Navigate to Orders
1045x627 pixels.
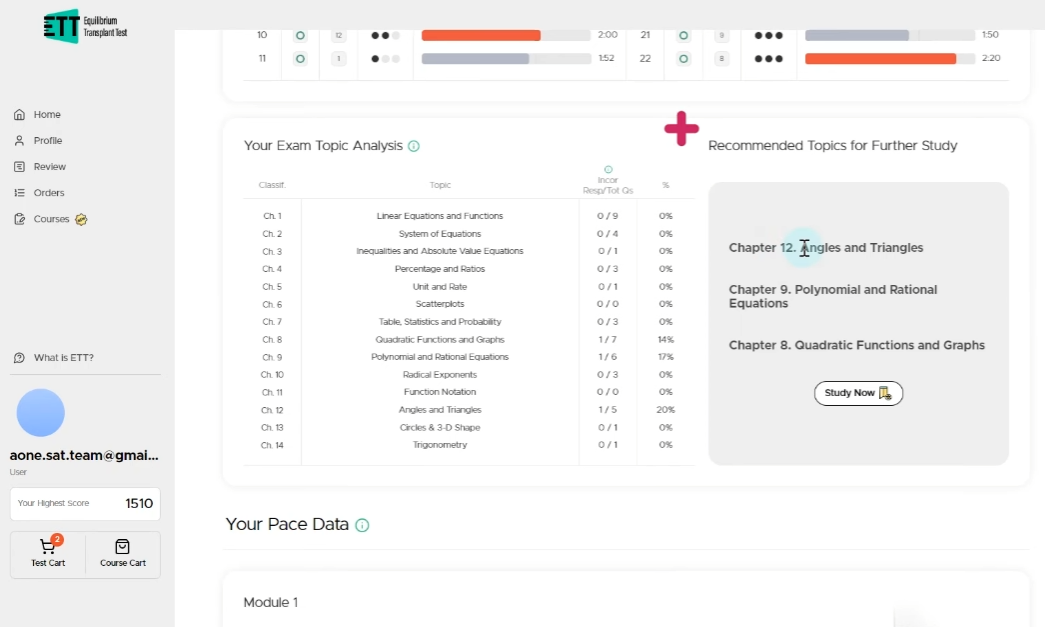click(x=48, y=193)
